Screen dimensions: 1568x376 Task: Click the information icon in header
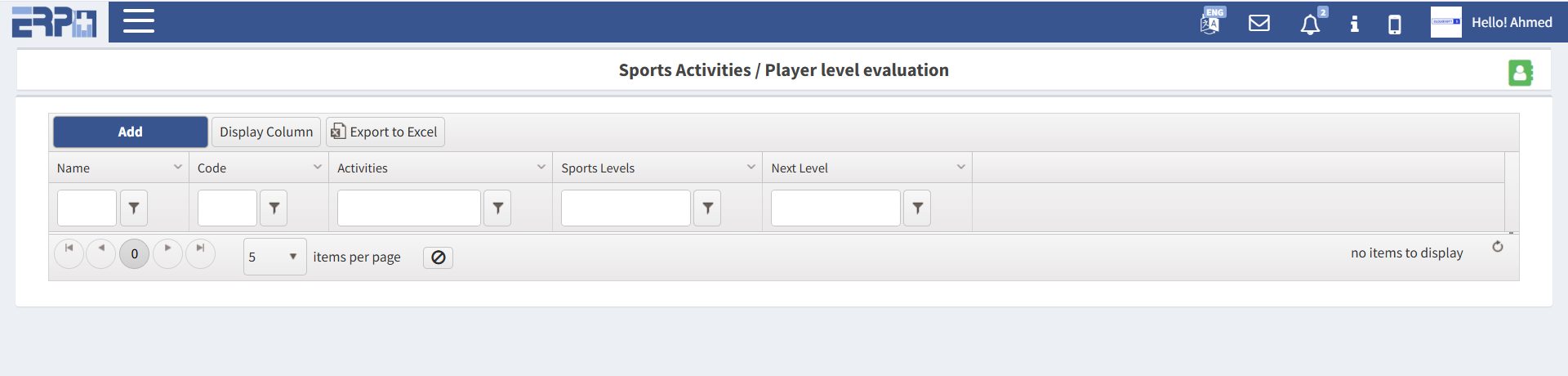pos(1354,24)
